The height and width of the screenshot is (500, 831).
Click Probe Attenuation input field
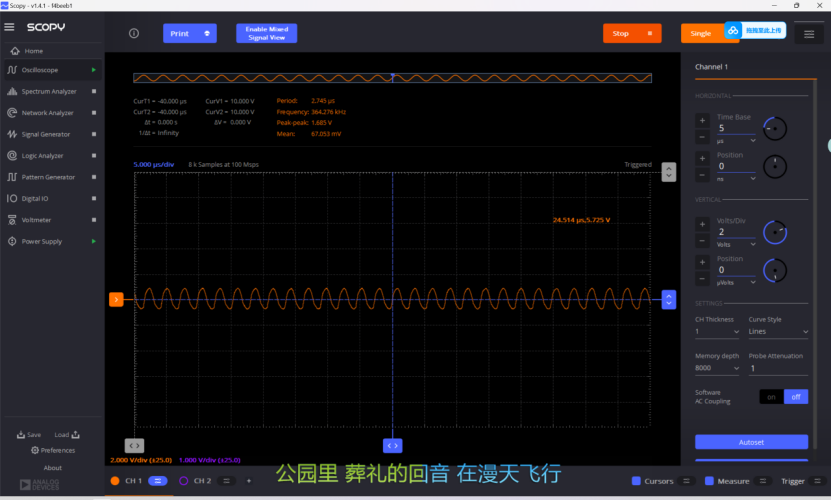[x=778, y=369]
